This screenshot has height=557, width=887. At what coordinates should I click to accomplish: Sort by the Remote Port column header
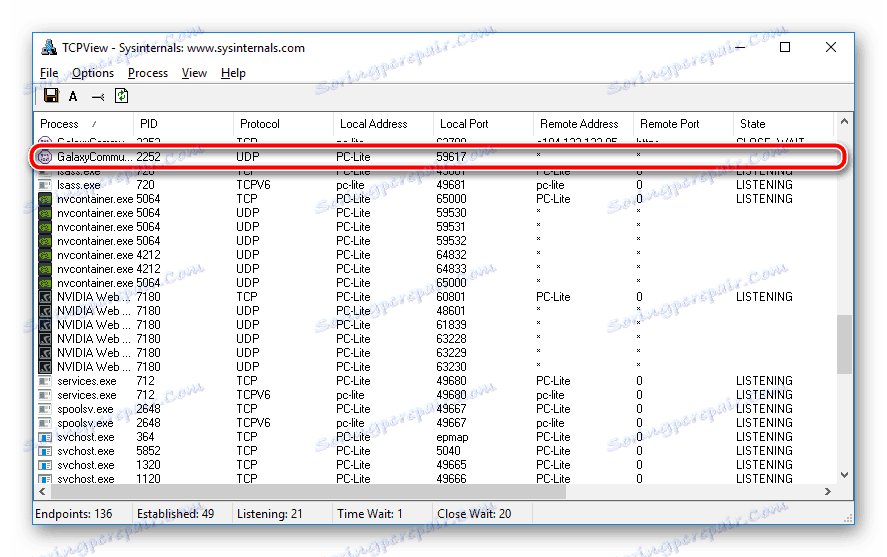pyautogui.click(x=683, y=124)
